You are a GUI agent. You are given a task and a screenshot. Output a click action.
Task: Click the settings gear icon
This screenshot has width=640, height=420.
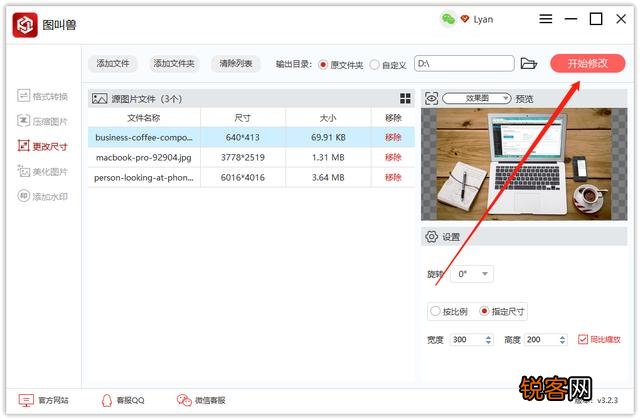pyautogui.click(x=431, y=237)
